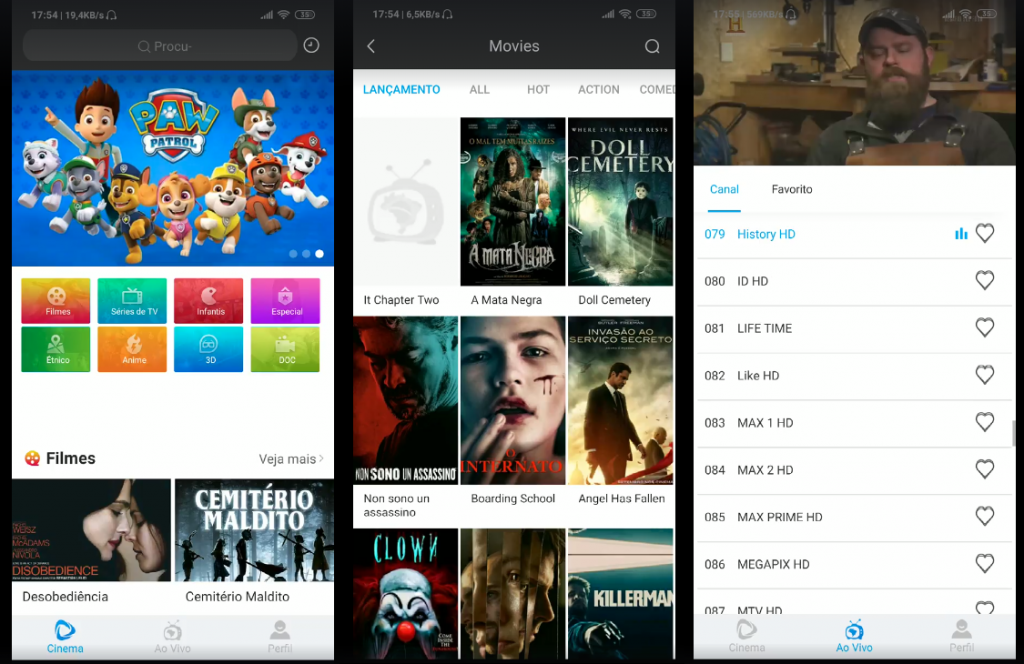This screenshot has height=664, width=1024.
Task: Click the channel list scrollbar
Action: (x=1014, y=434)
